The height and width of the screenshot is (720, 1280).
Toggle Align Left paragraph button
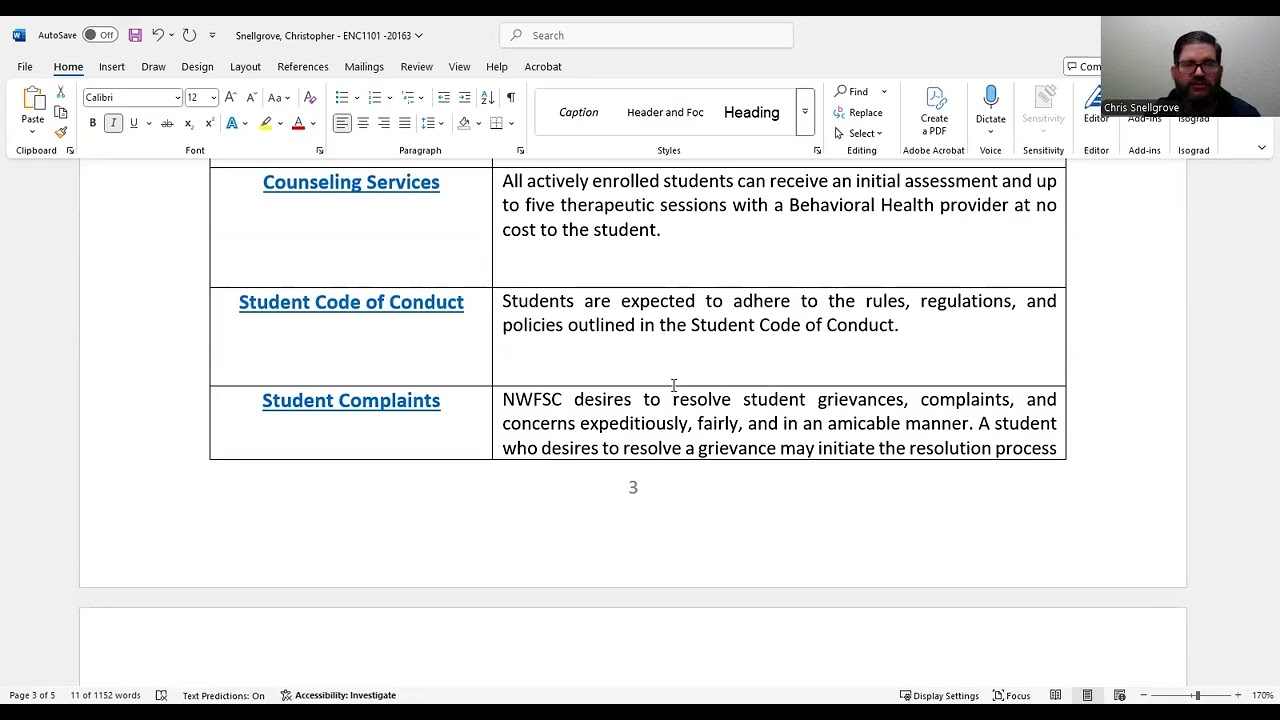pos(342,123)
